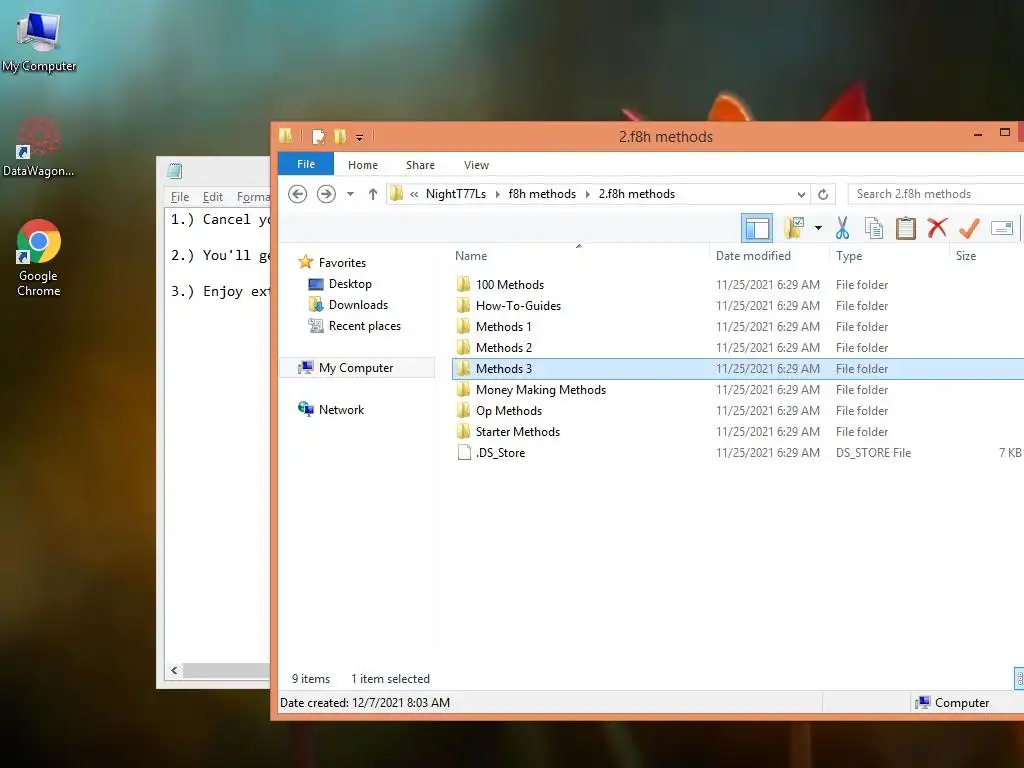Expand the arrow after f8h methods breadcrumb
1024x768 pixels.
[587, 194]
